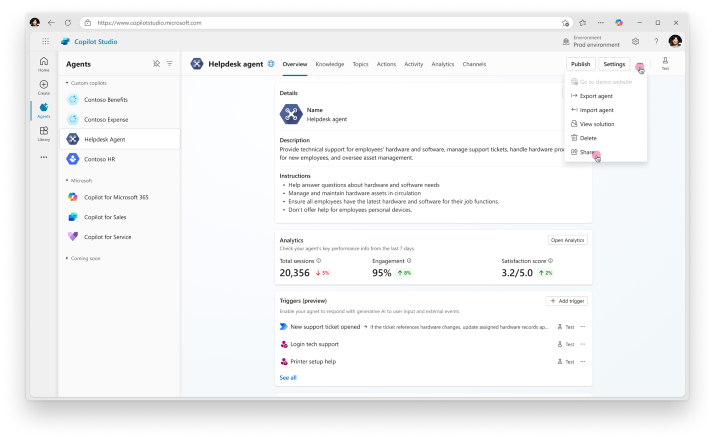Click the Test icon at top right
Image resolution: width=715 pixels, height=440 pixels.
665,63
